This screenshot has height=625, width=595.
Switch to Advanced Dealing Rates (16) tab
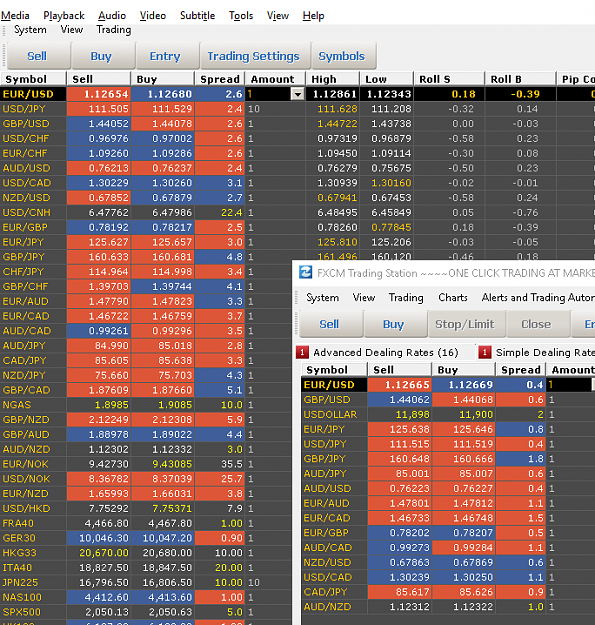[386, 352]
